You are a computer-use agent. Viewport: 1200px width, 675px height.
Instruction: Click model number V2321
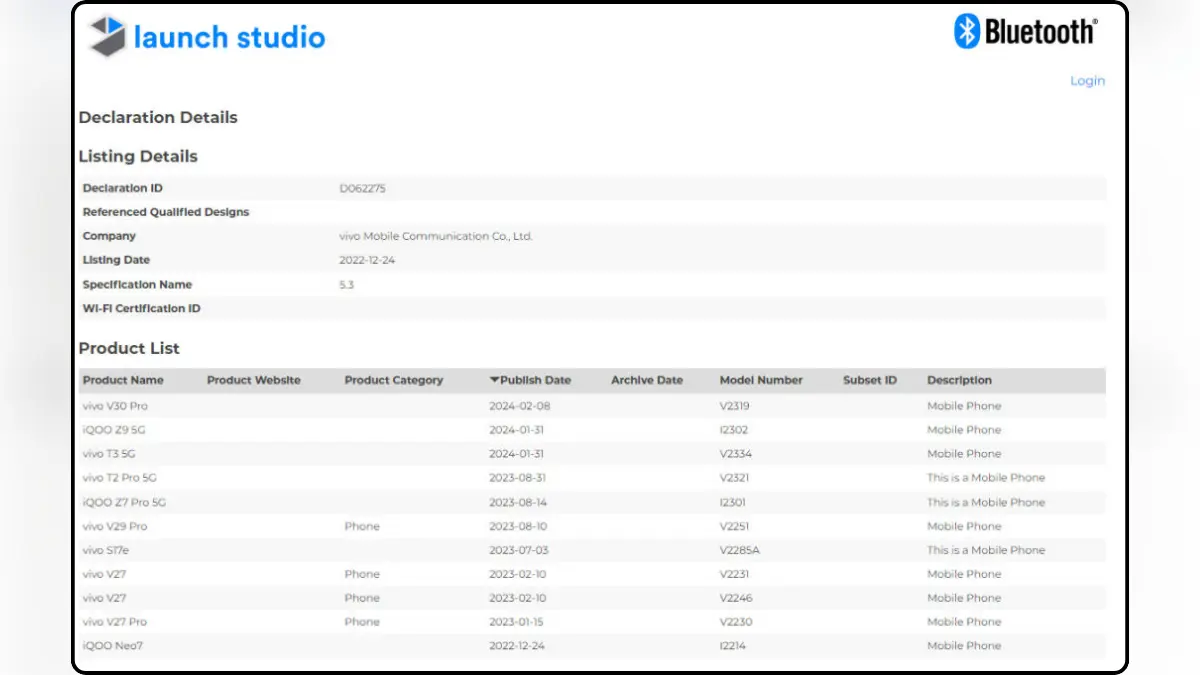[x=734, y=478]
